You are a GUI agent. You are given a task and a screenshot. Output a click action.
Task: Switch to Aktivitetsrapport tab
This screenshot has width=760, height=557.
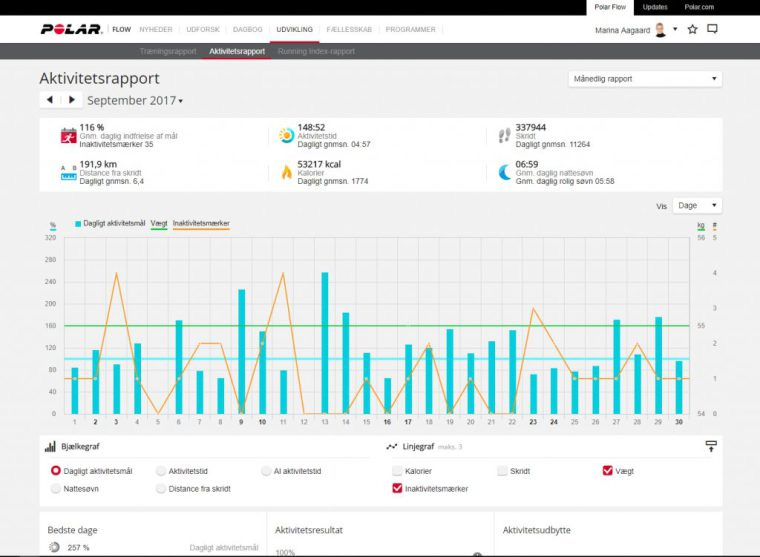point(237,51)
